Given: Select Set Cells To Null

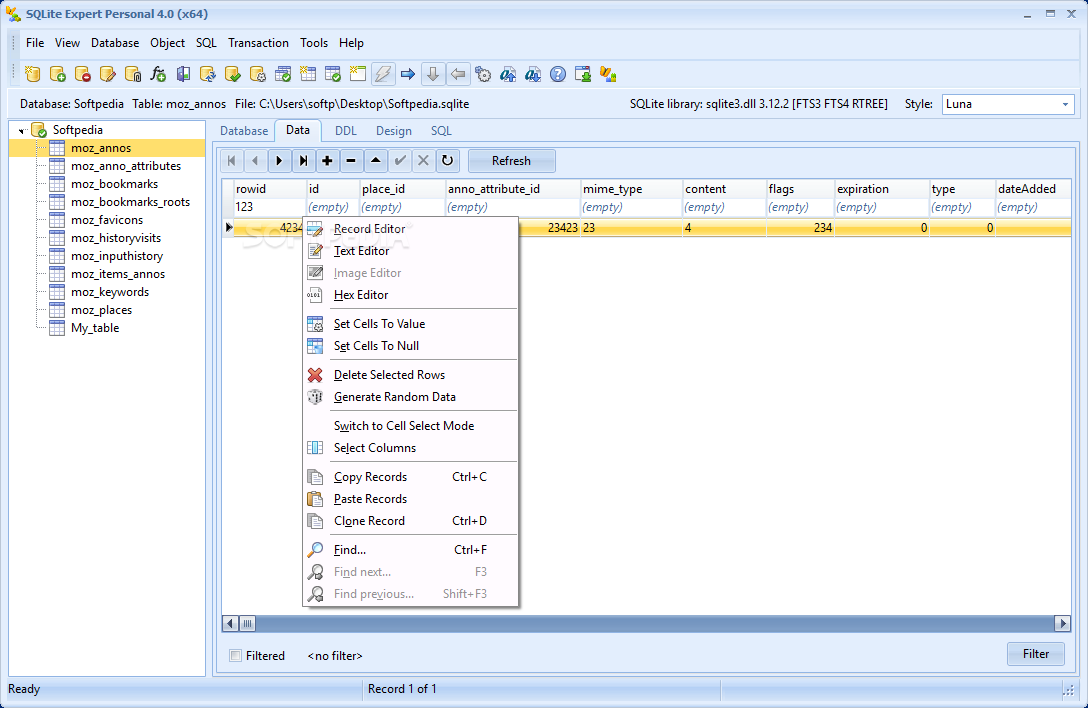Looking at the screenshot, I should (x=411, y=346).
